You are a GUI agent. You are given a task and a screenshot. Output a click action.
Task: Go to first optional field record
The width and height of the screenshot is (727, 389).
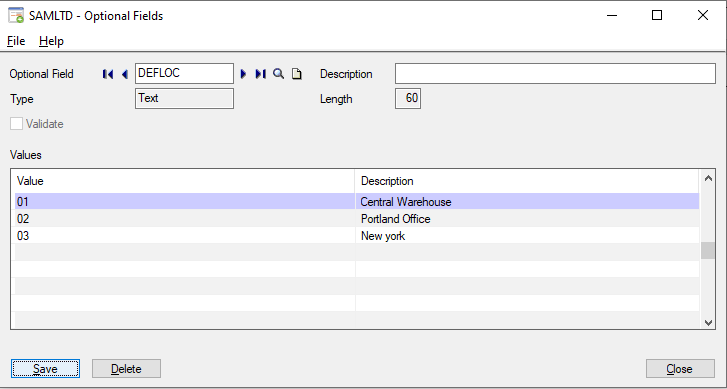tap(108, 74)
